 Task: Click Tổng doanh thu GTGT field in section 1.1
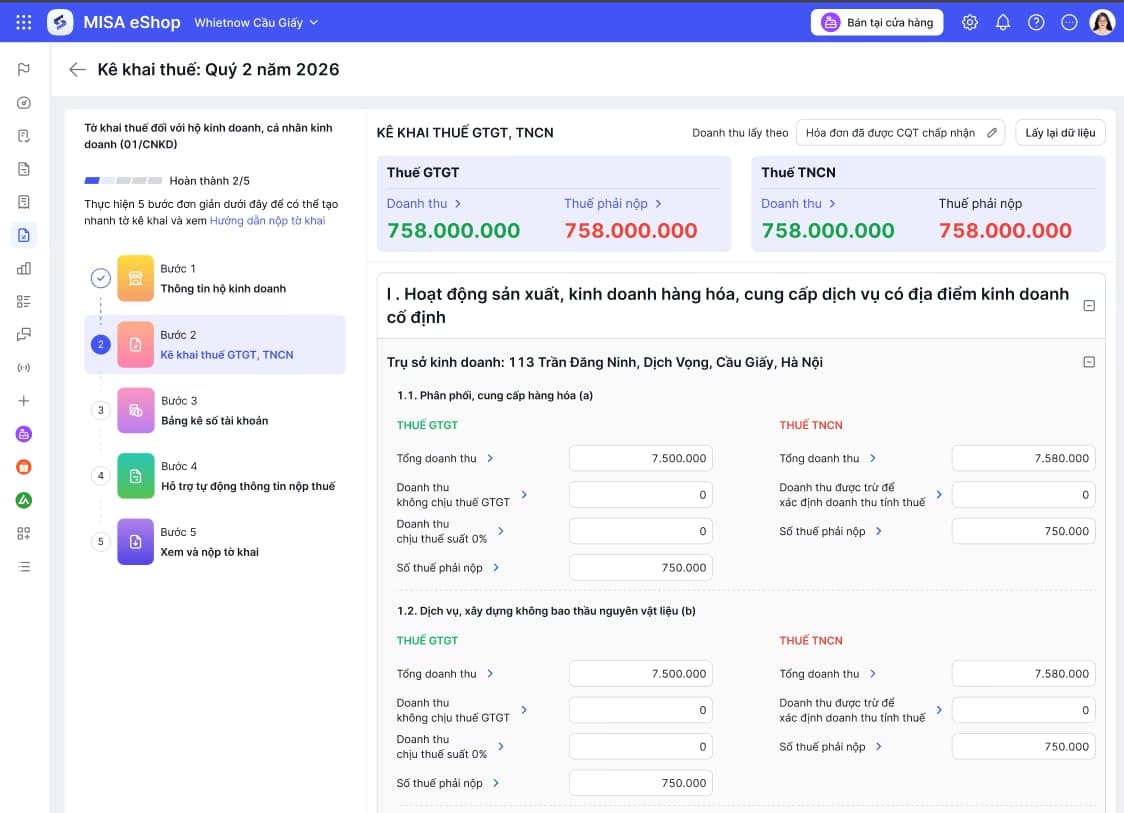pyautogui.click(x=640, y=458)
